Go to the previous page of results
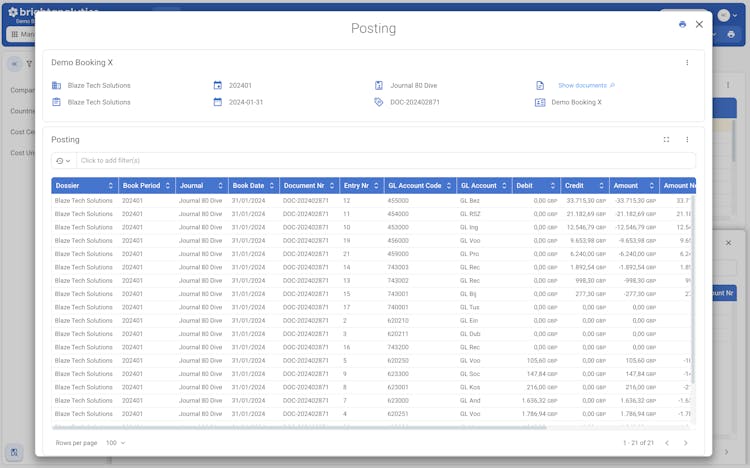The height and width of the screenshot is (468, 750). 667,443
